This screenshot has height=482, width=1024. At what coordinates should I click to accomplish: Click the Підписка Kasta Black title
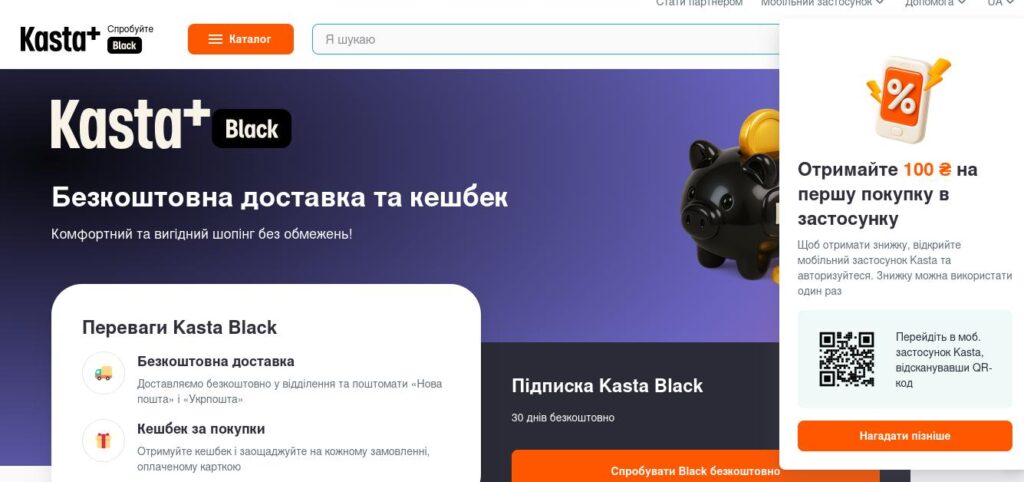[x=607, y=385]
